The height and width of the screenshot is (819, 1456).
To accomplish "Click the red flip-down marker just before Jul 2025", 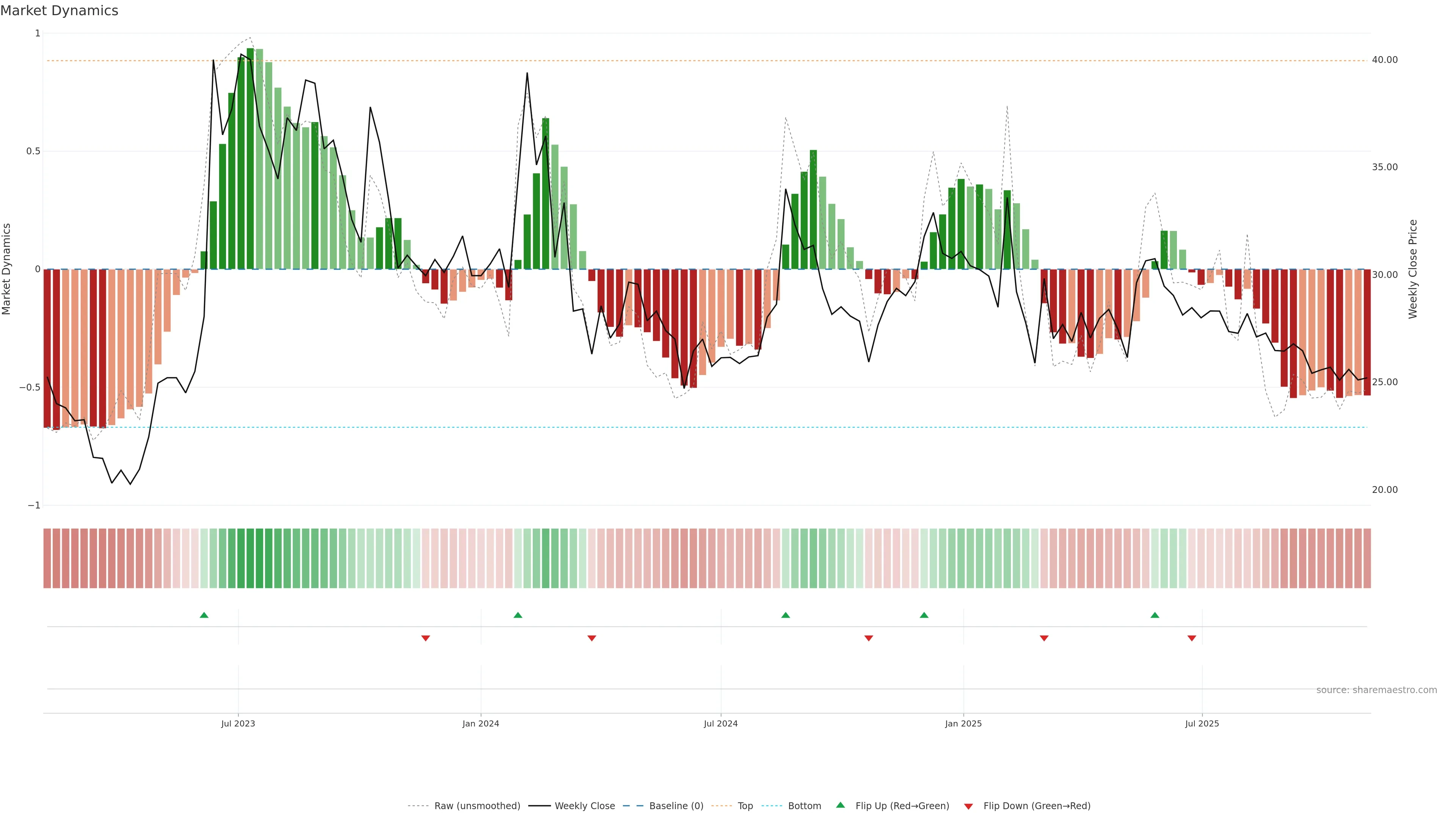I will click(1191, 638).
